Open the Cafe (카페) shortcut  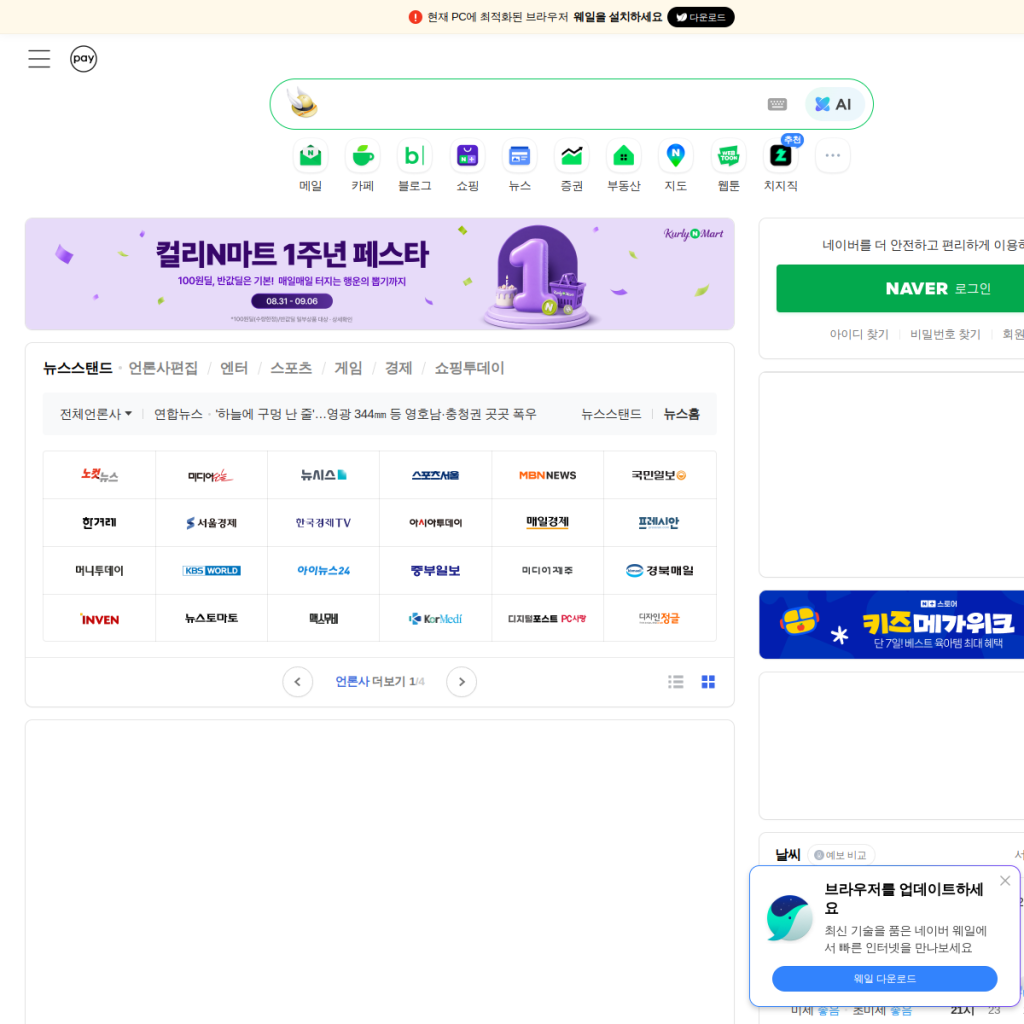pyautogui.click(x=363, y=165)
